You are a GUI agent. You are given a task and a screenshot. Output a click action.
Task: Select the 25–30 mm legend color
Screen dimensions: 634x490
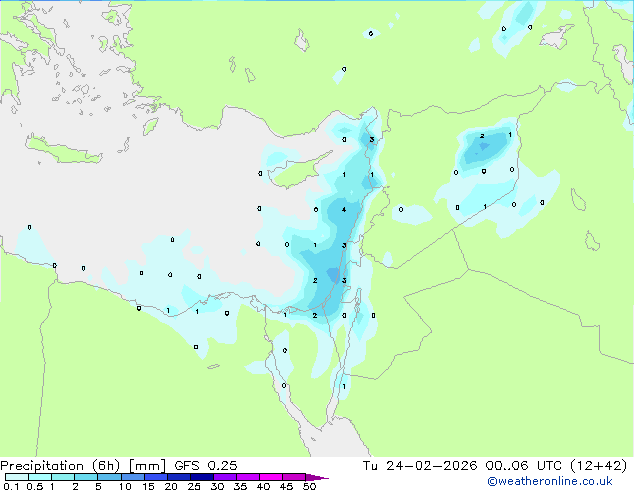201,477
